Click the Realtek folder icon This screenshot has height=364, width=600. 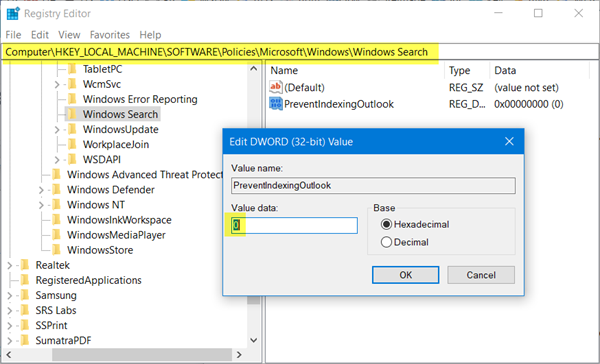(25, 265)
